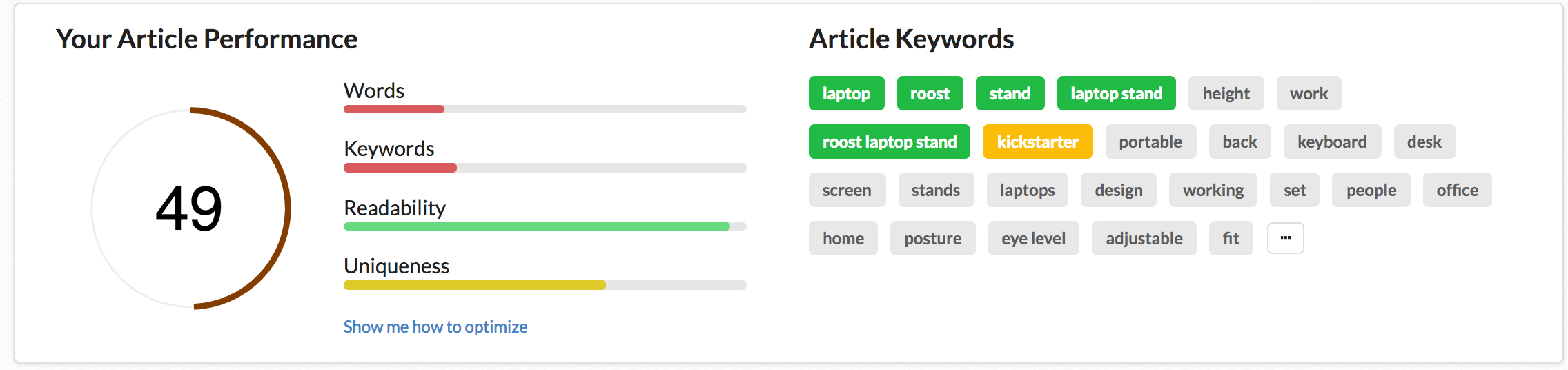The image size is (1568, 370).
Task: Select the 'roost' keyword tag
Action: pyautogui.click(x=930, y=93)
